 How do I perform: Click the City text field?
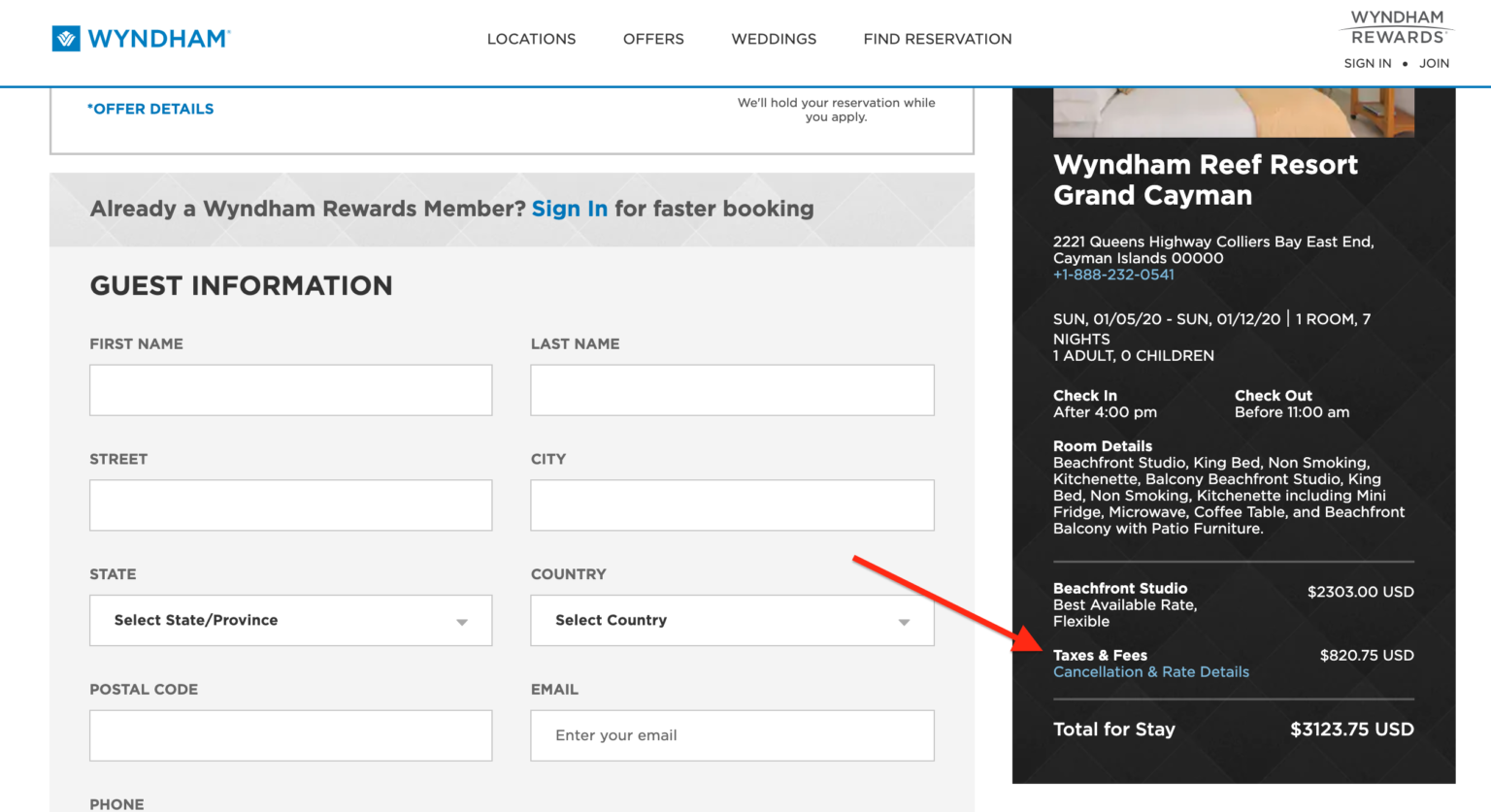[732, 505]
